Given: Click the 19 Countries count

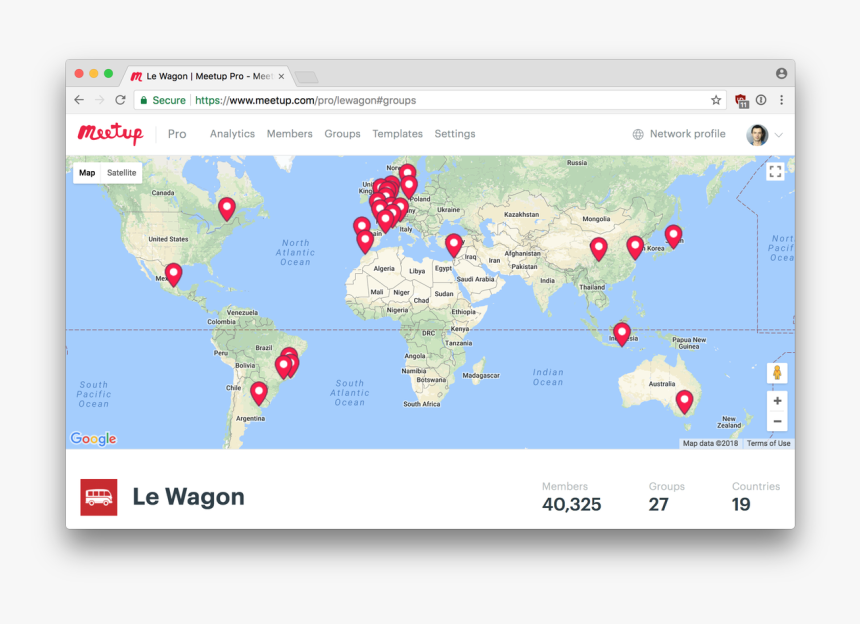Looking at the screenshot, I should pos(741,504).
